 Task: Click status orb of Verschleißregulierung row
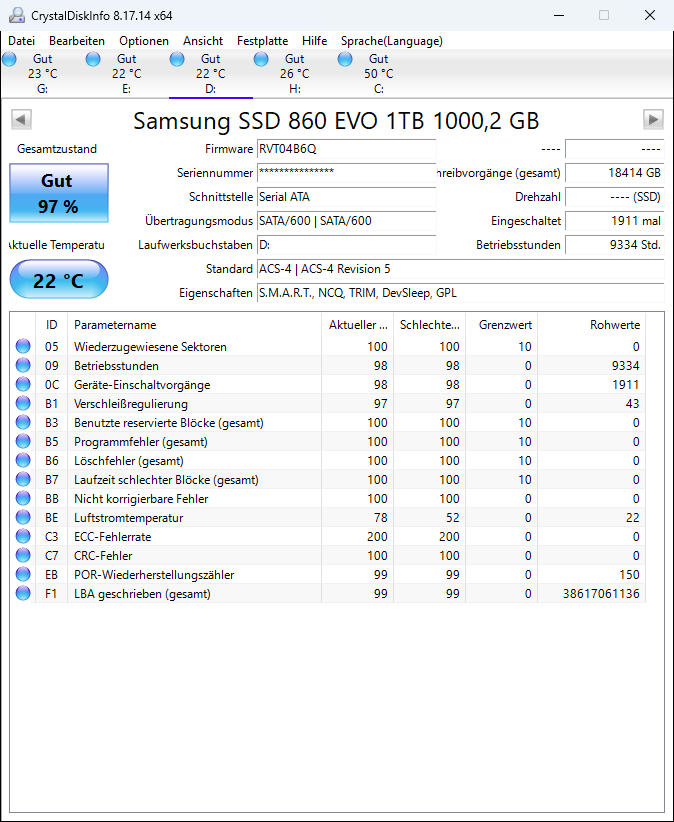point(23,404)
